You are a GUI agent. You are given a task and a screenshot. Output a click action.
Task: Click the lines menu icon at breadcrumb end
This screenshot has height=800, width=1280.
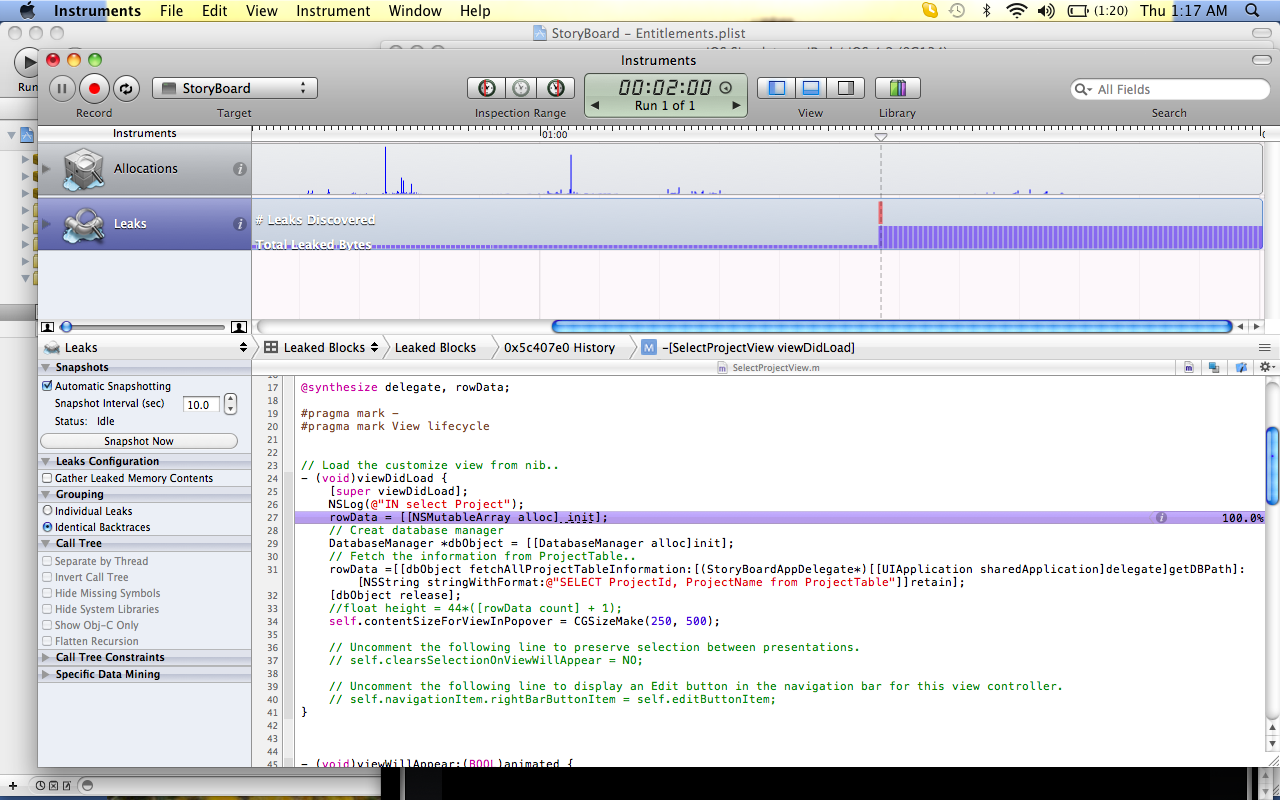(1264, 347)
